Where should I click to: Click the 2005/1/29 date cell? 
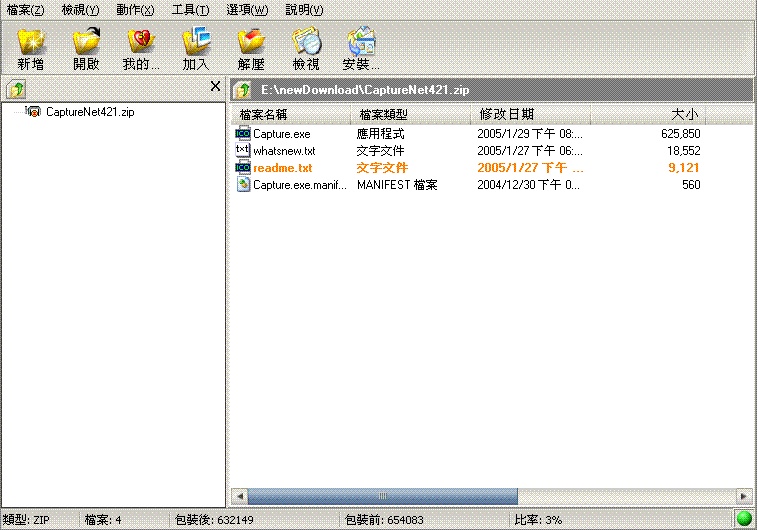(x=530, y=134)
